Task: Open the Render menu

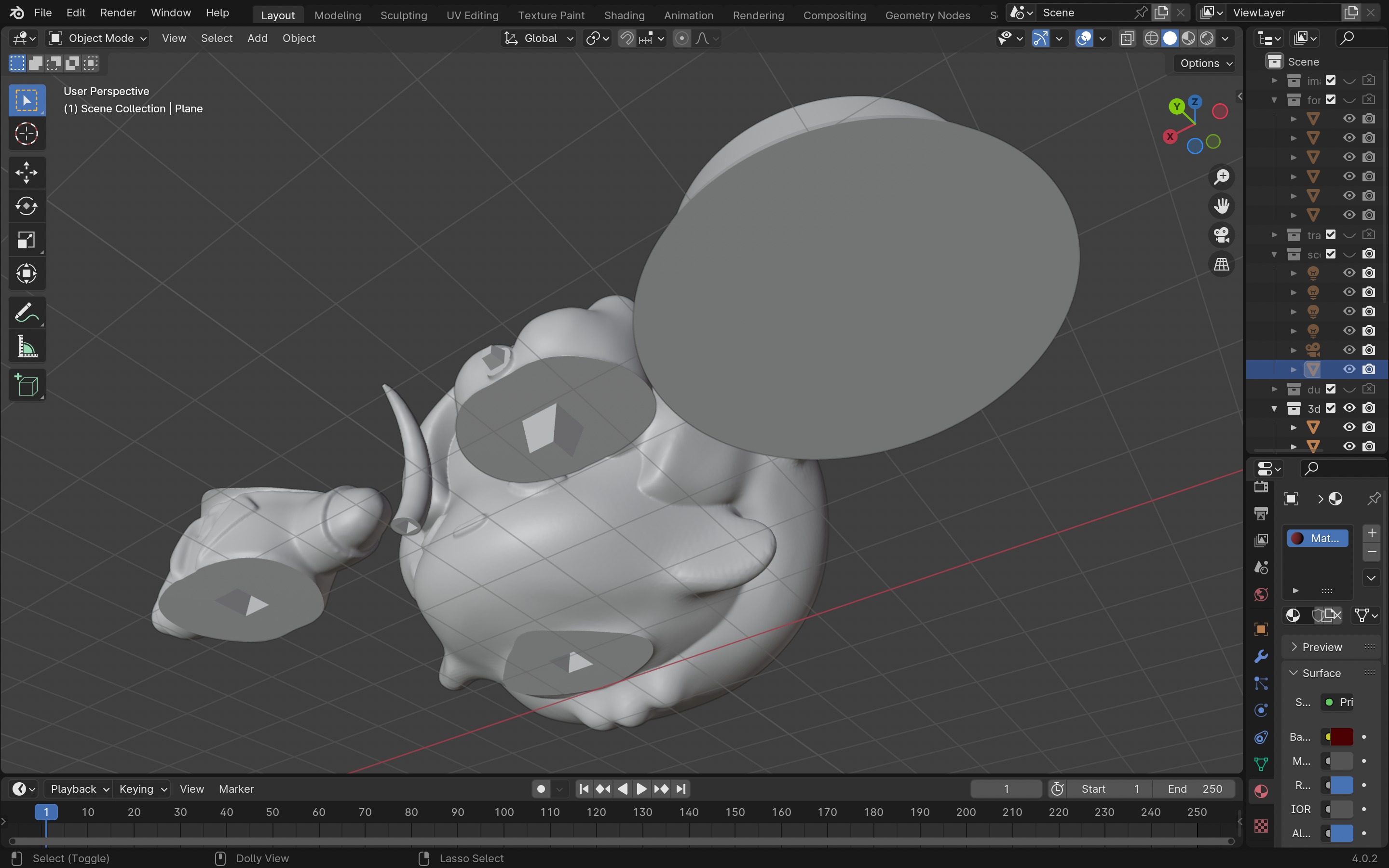Action: 118,13
